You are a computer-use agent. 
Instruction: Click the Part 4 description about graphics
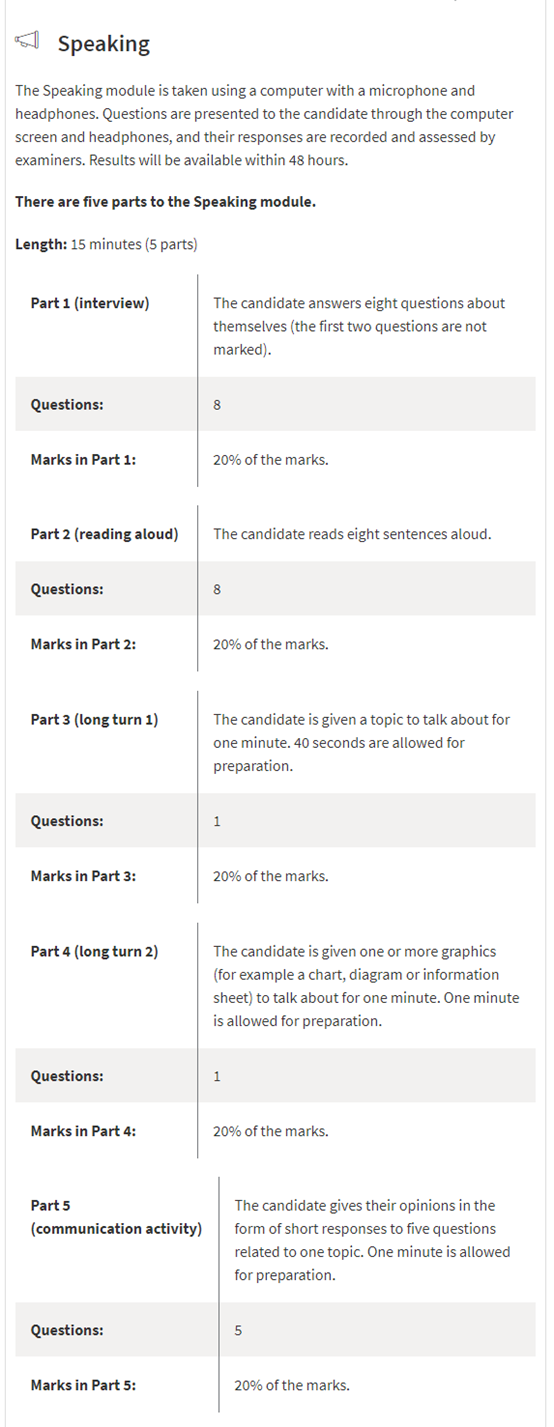356,986
